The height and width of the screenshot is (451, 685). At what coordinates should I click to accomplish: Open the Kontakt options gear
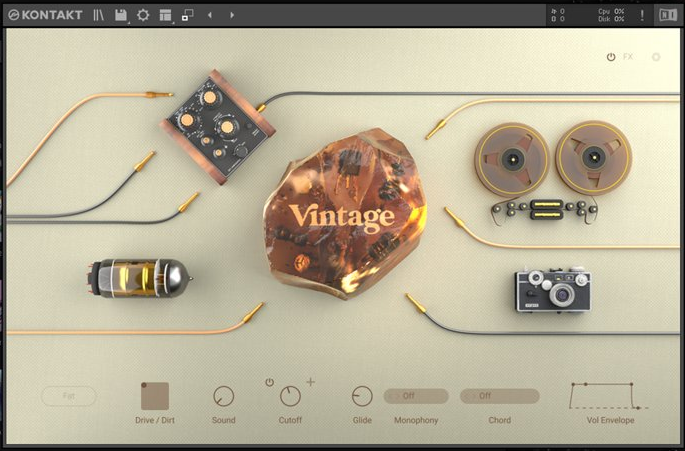click(143, 15)
